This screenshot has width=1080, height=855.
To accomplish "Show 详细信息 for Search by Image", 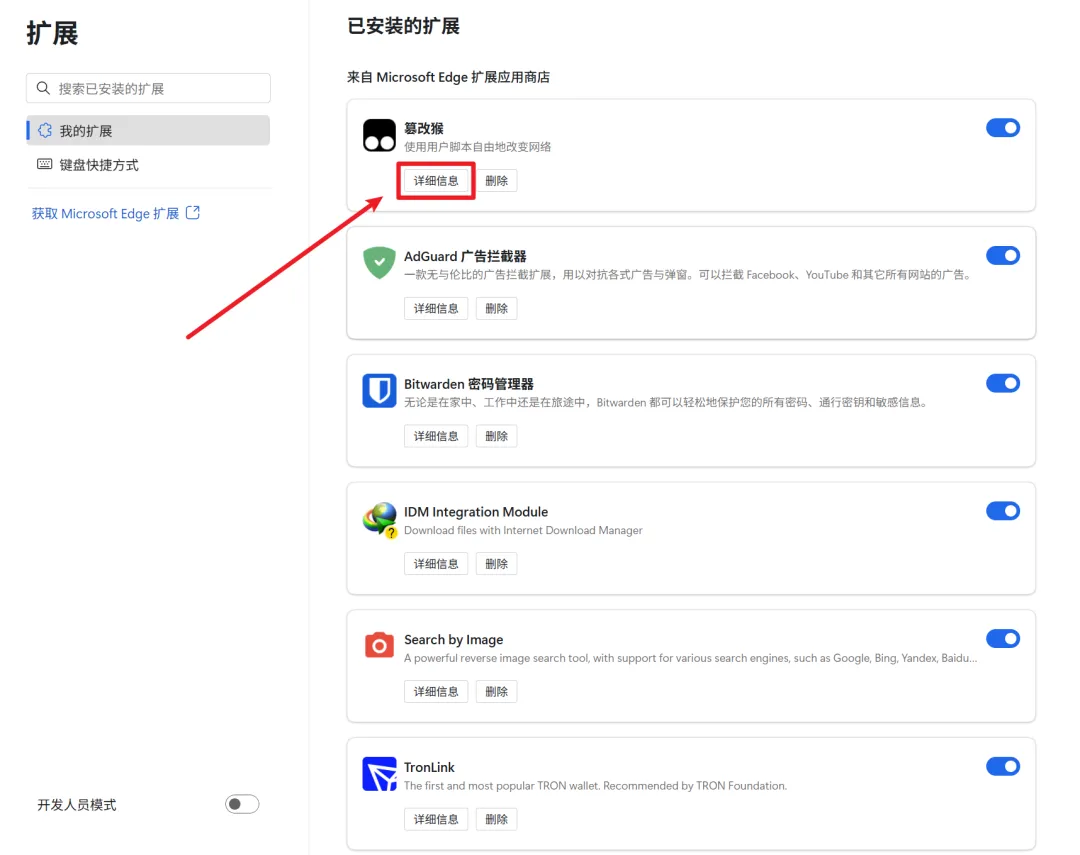I will tap(436, 692).
